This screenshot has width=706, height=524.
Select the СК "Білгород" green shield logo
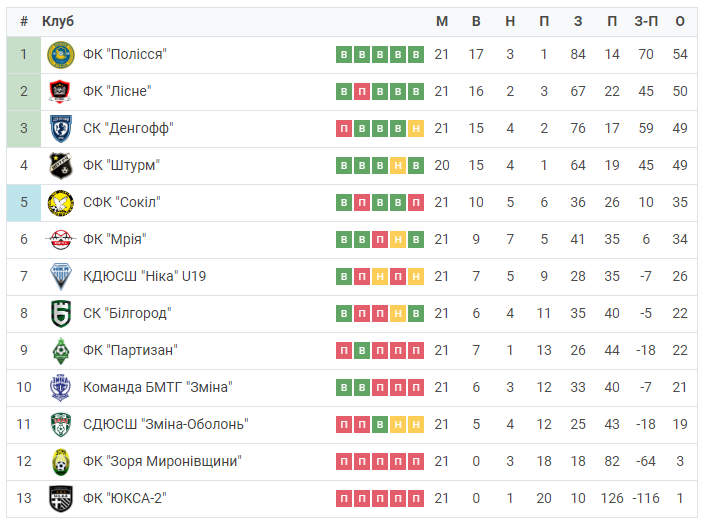pyautogui.click(x=61, y=313)
